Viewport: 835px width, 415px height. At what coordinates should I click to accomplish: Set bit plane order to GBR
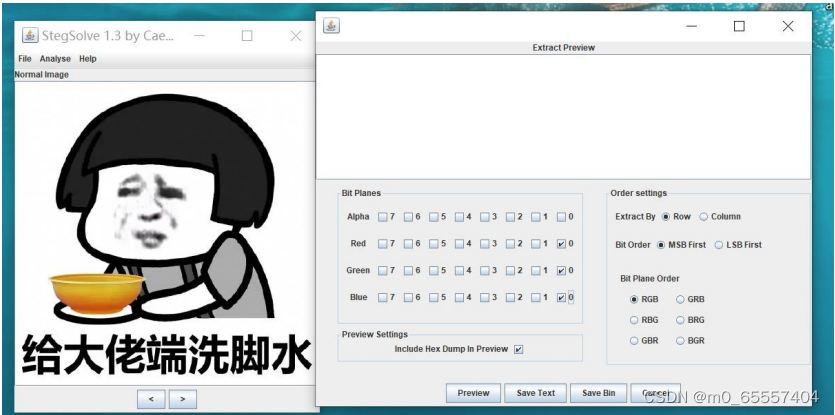click(x=634, y=340)
